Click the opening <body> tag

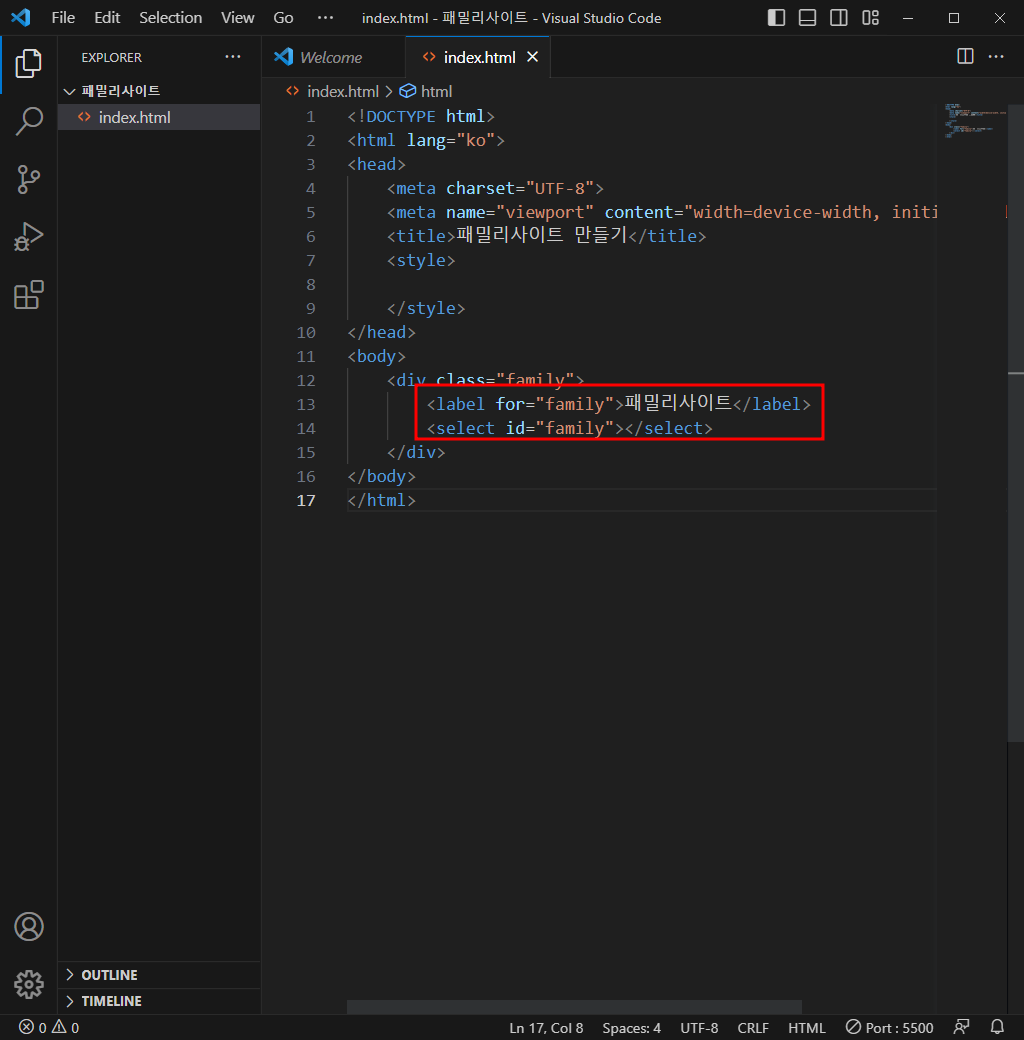pyautogui.click(x=376, y=356)
